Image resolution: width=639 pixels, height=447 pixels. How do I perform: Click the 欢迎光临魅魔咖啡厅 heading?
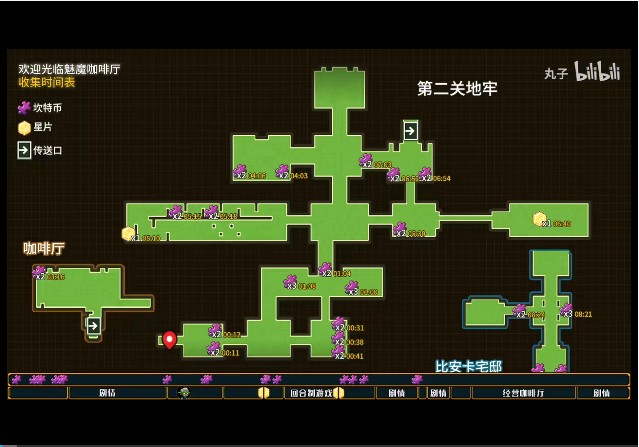[69, 69]
